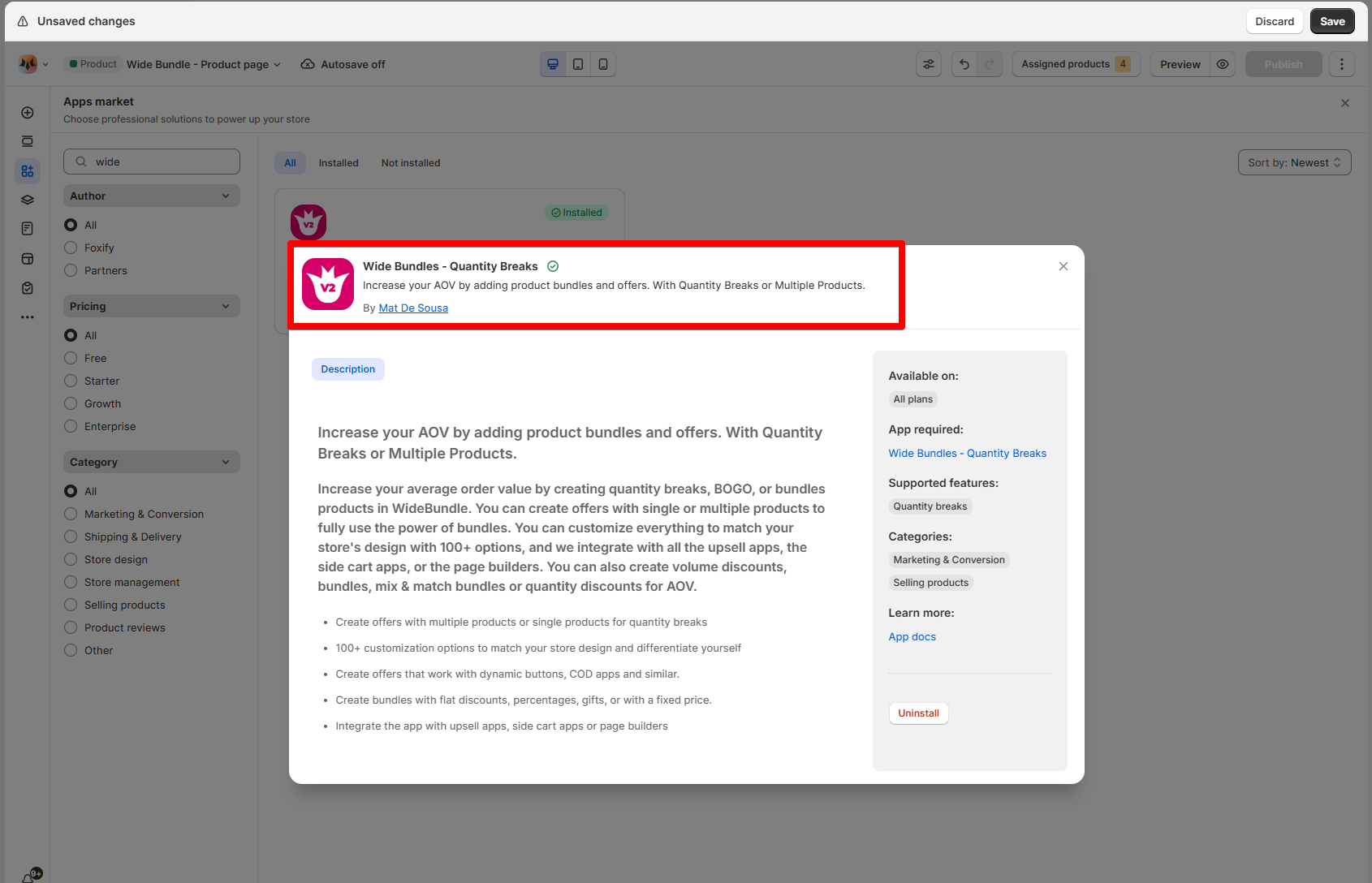Open the page settings sliders icon
Image resolution: width=1372 pixels, height=883 pixels.
[x=929, y=64]
